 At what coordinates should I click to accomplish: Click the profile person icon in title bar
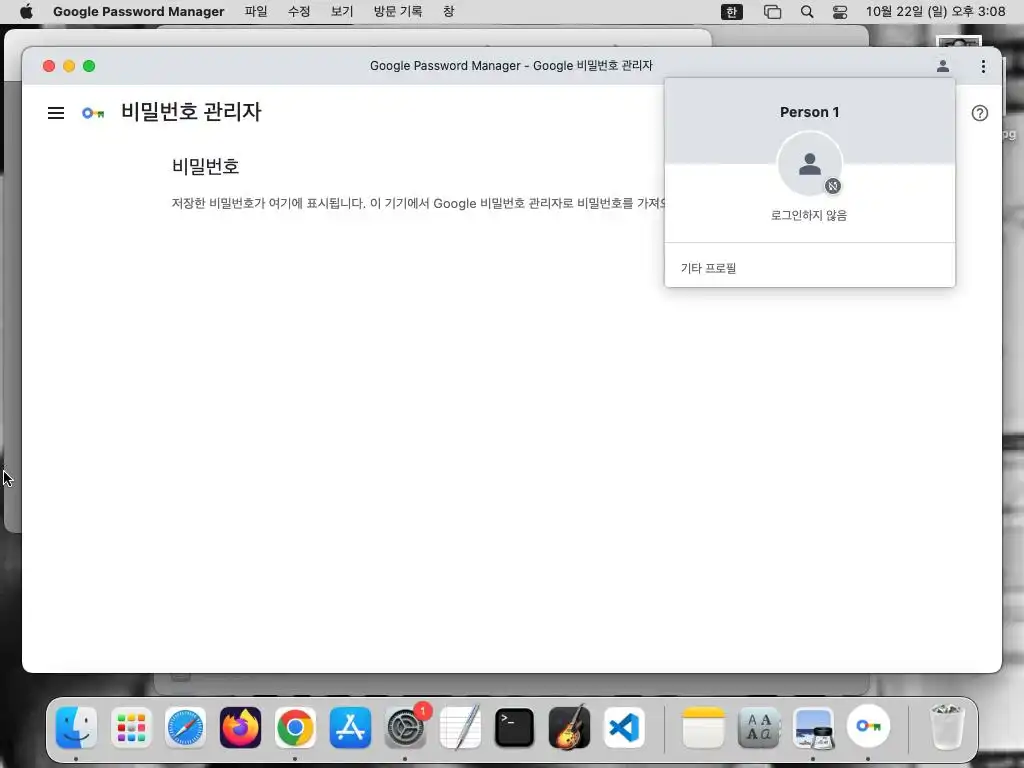(942, 66)
